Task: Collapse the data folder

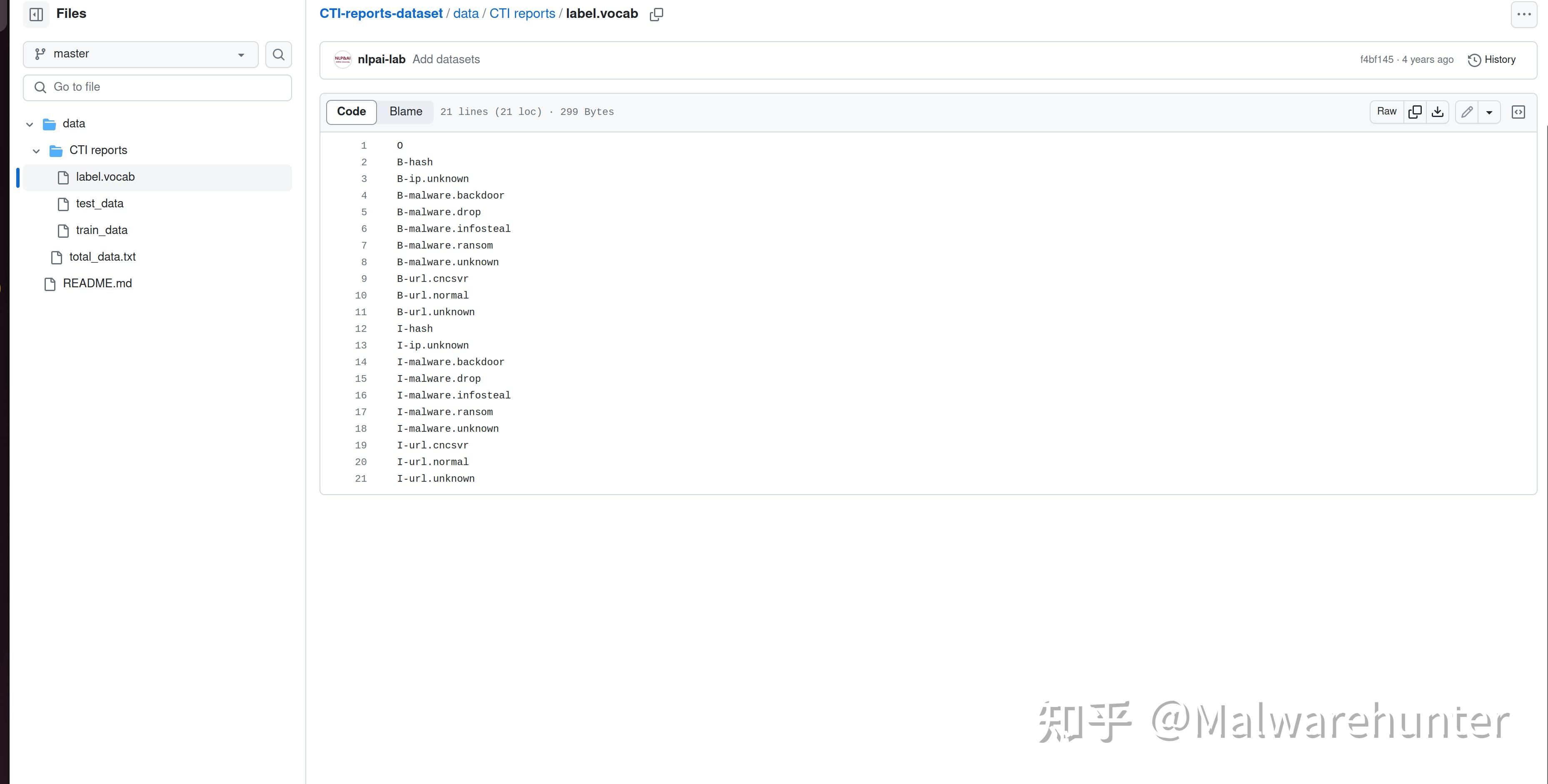Action: pos(30,124)
